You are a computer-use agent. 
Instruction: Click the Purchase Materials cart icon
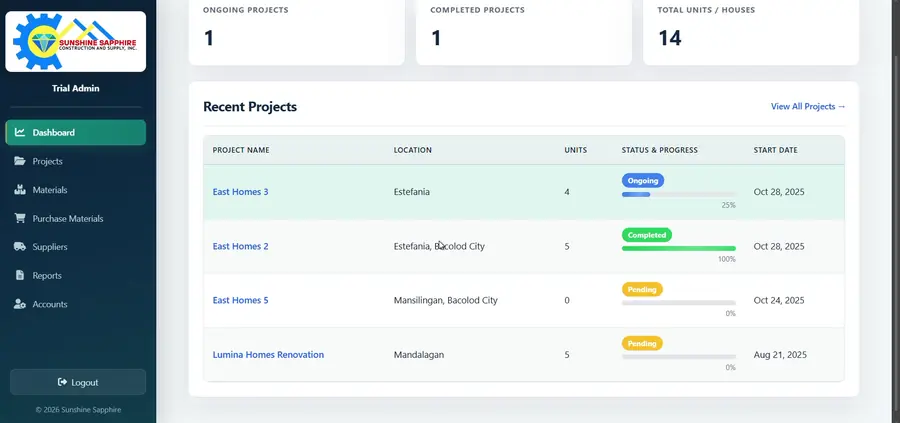[x=20, y=219]
